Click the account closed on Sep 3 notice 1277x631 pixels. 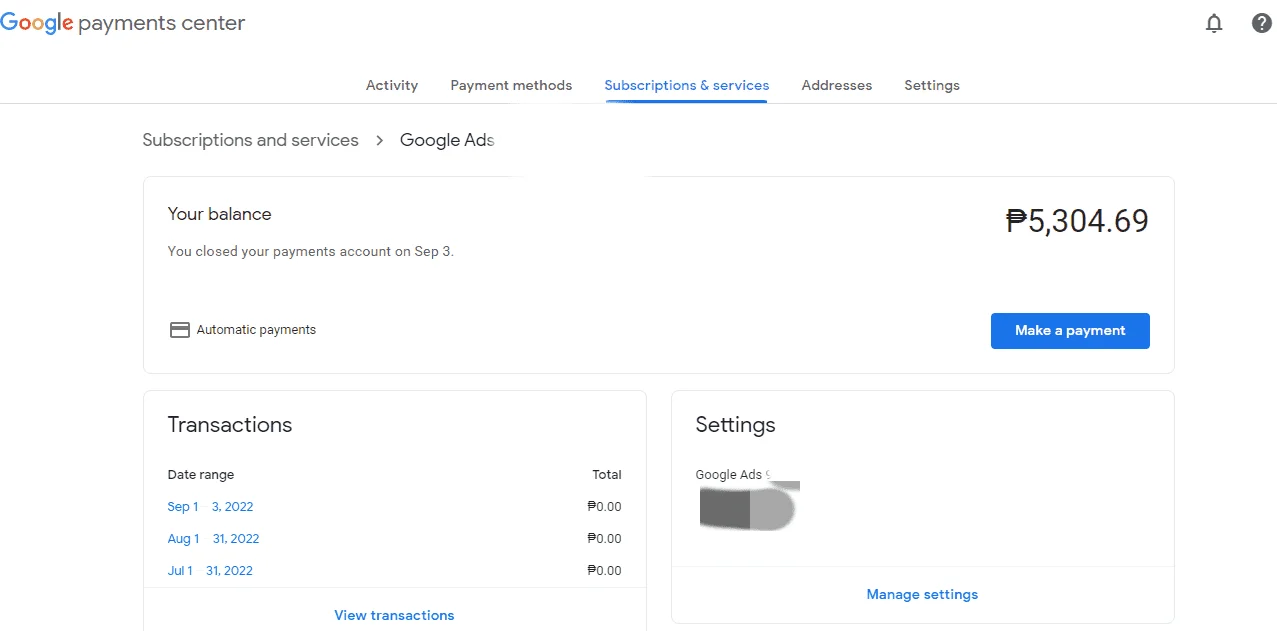click(x=310, y=251)
